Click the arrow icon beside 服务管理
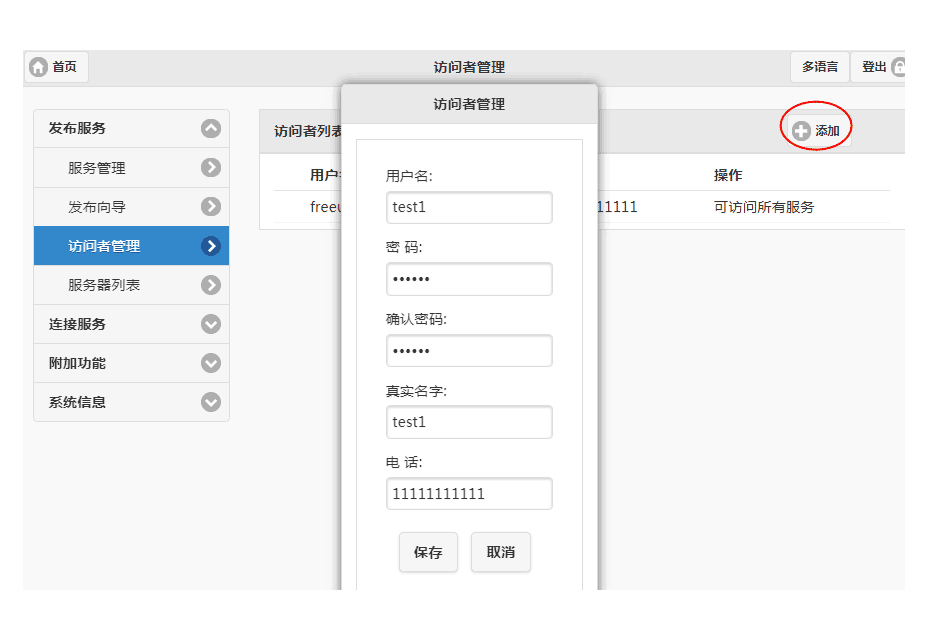 coord(210,168)
